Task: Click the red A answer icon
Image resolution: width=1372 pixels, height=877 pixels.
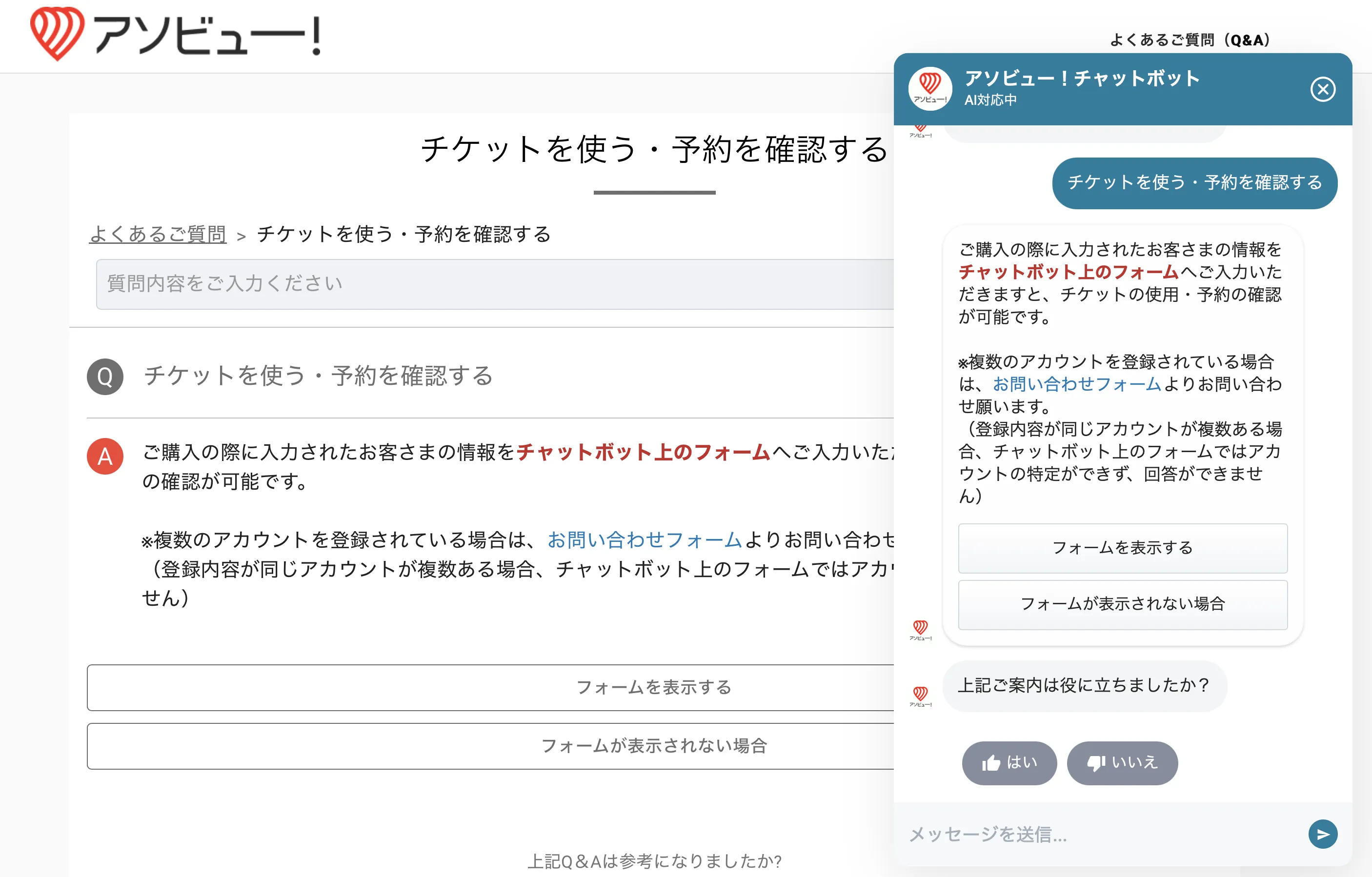Action: point(105,456)
